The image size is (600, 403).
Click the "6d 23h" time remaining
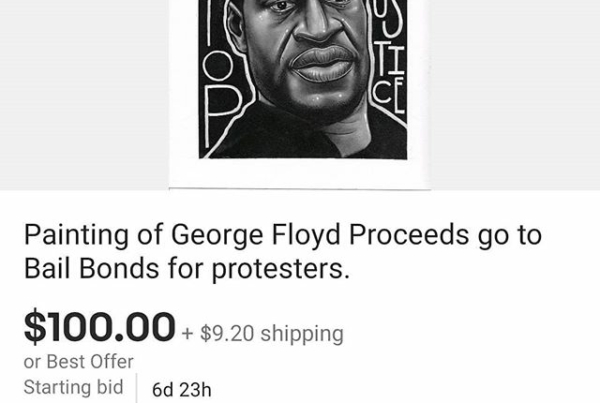181,389
